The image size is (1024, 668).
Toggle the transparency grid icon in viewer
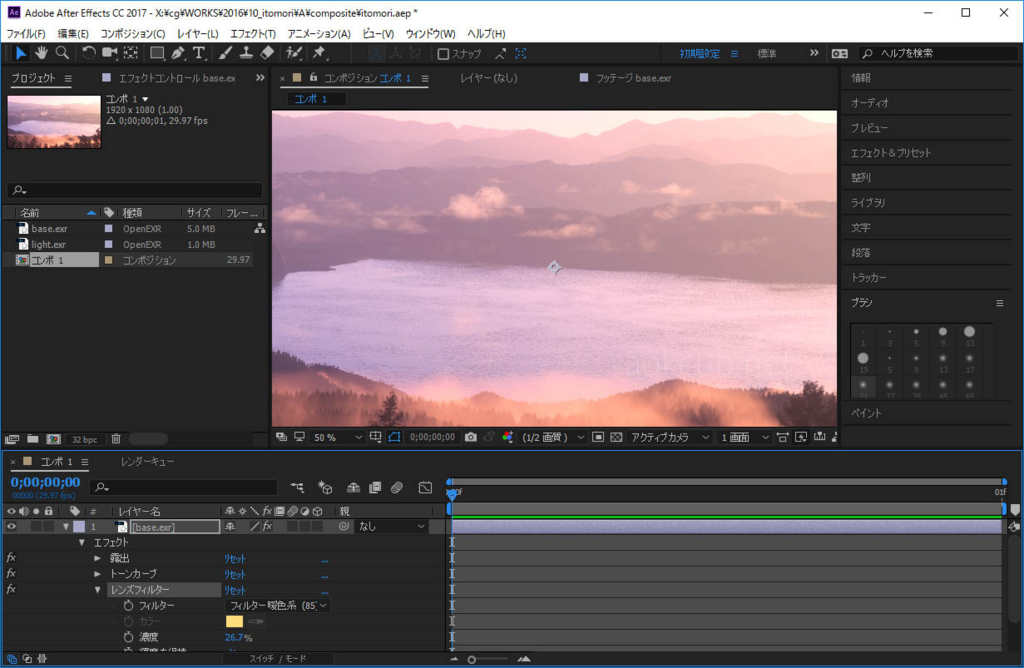point(616,437)
